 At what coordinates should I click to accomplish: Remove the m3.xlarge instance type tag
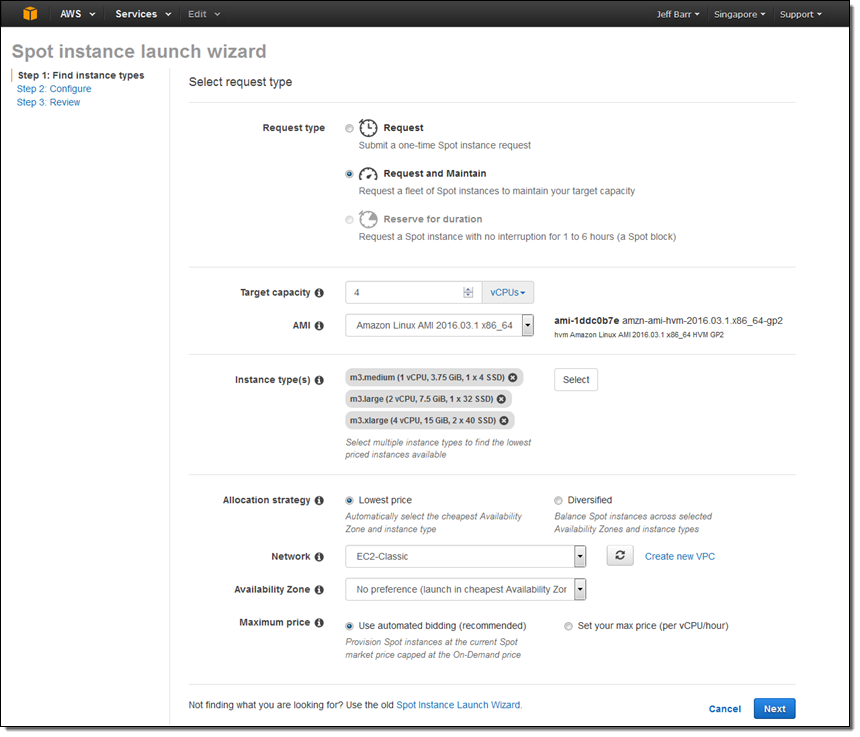click(x=503, y=421)
